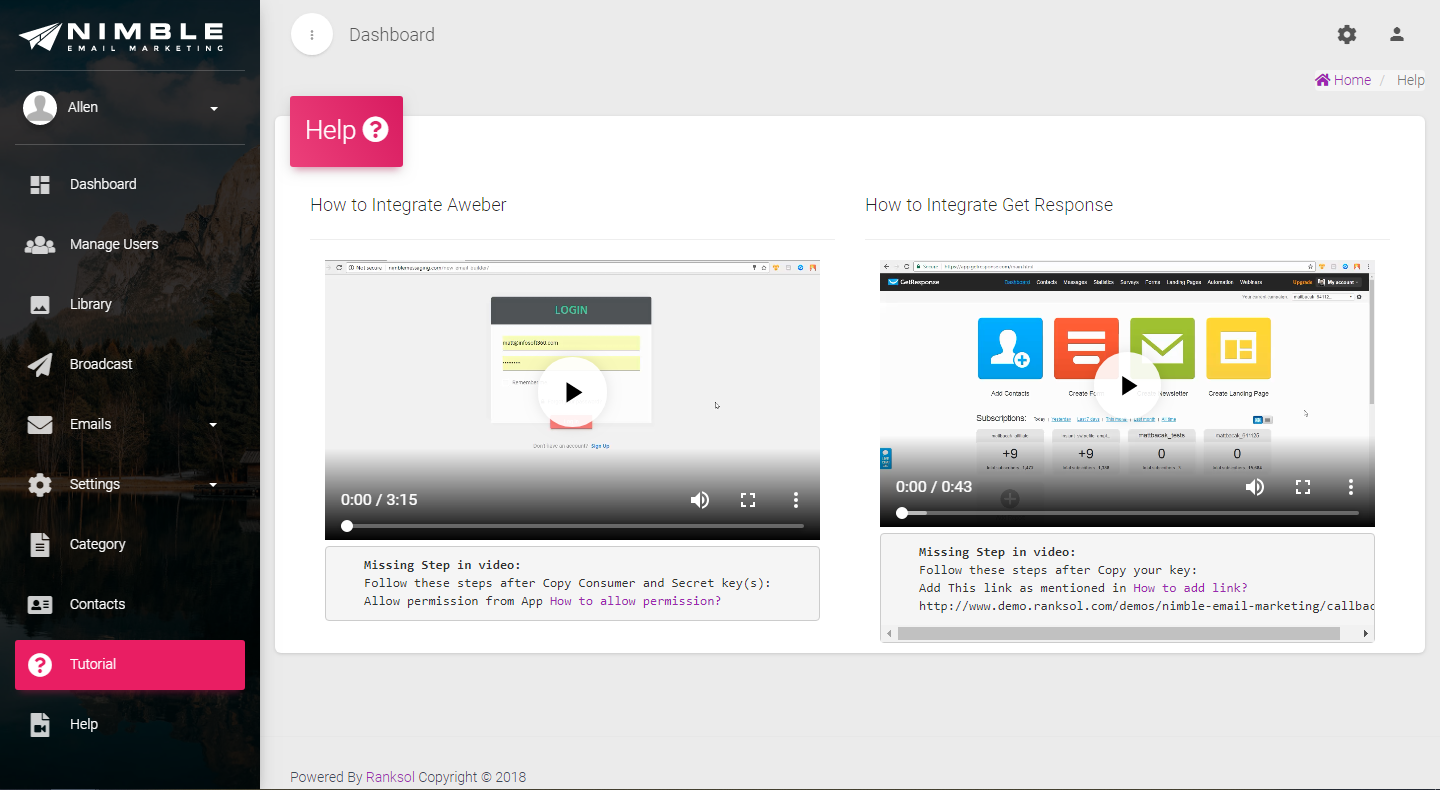
Task: Click the Settings gear icon in sidebar
Action: coord(40,484)
